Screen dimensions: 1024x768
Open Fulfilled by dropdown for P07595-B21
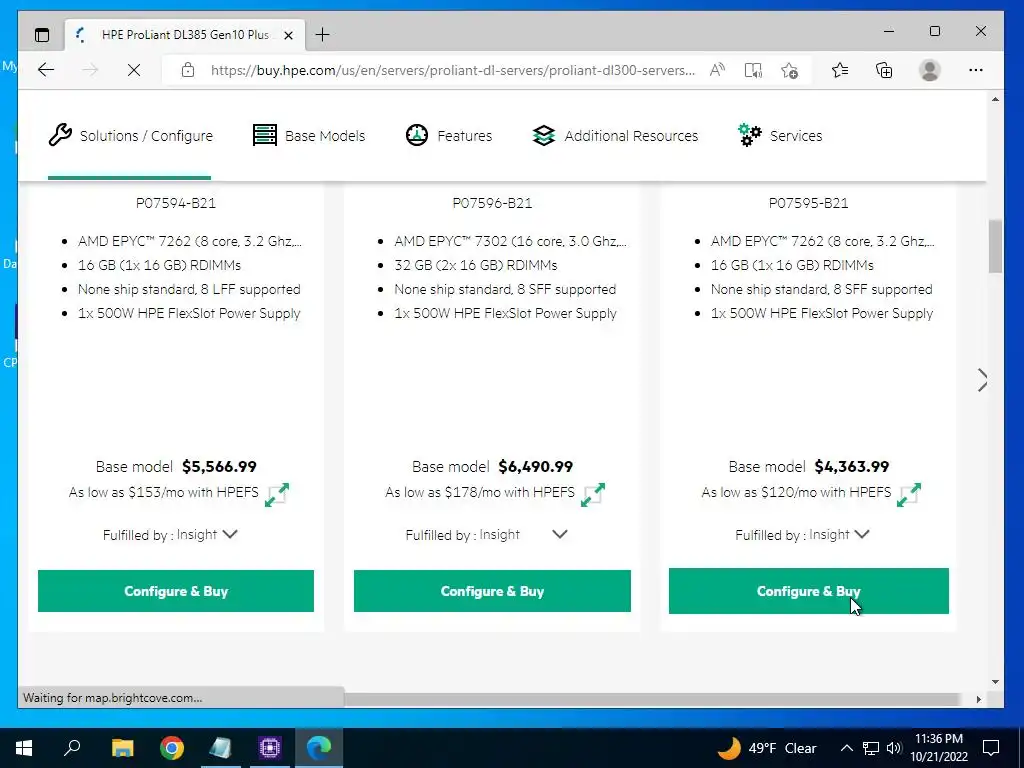pos(862,534)
